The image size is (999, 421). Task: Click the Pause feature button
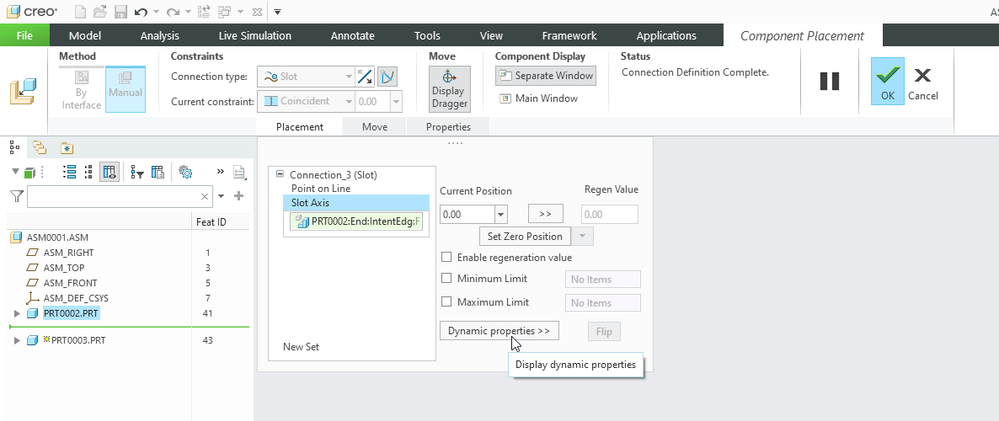[x=829, y=82]
